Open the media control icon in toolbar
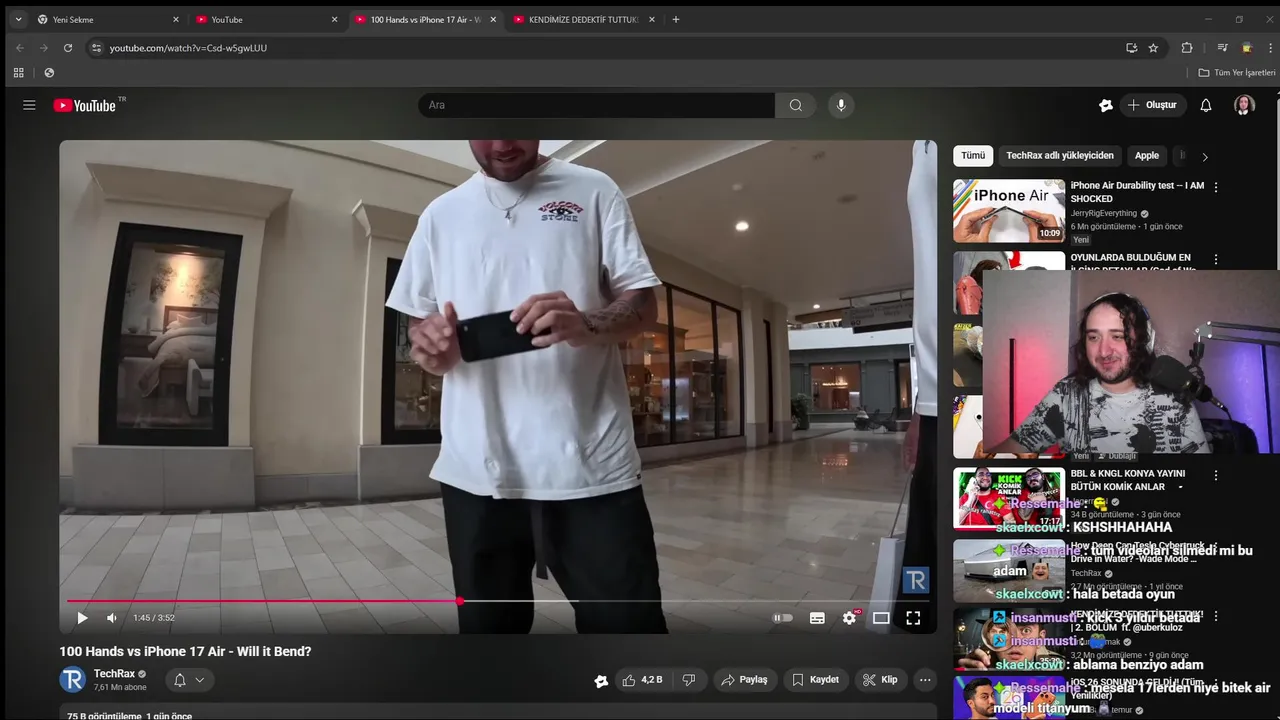Screen dimensions: 1280x720 [1222, 47]
